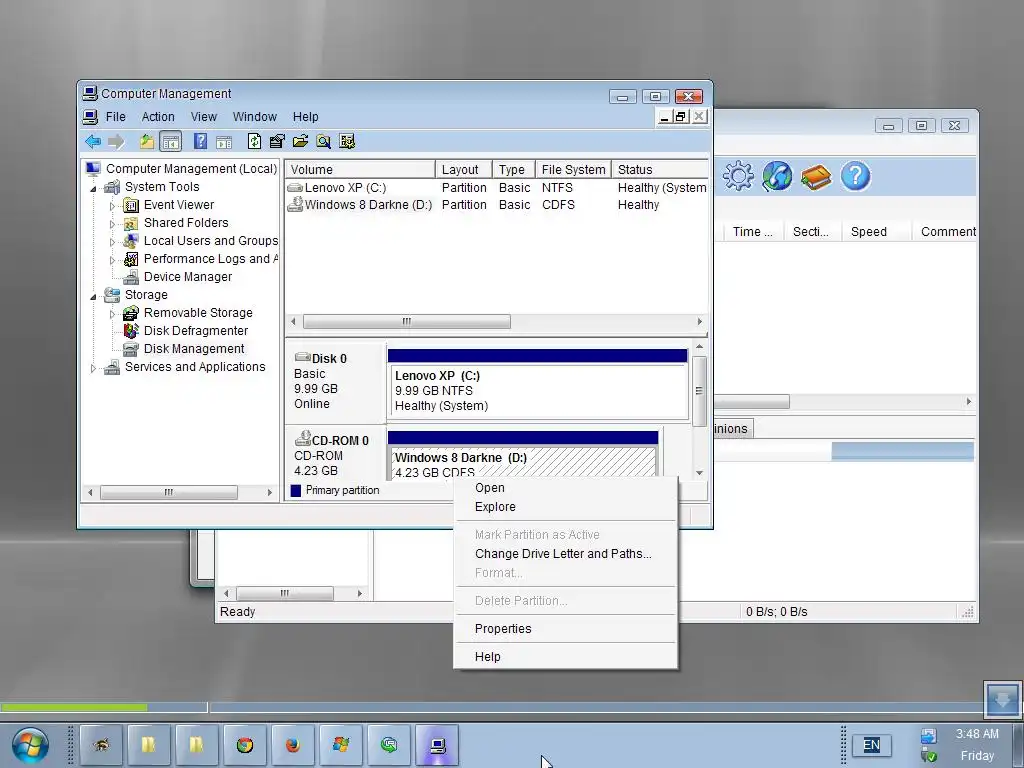Screen dimensions: 1024x768
Task: Click the Comment column header in background window
Action: point(944,232)
